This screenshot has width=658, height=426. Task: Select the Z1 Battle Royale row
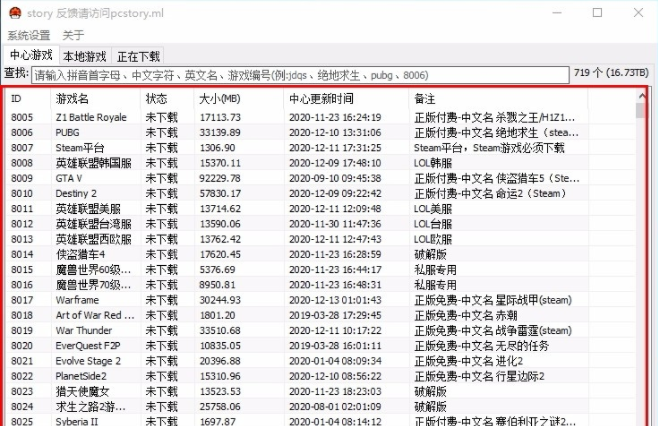pos(321,117)
